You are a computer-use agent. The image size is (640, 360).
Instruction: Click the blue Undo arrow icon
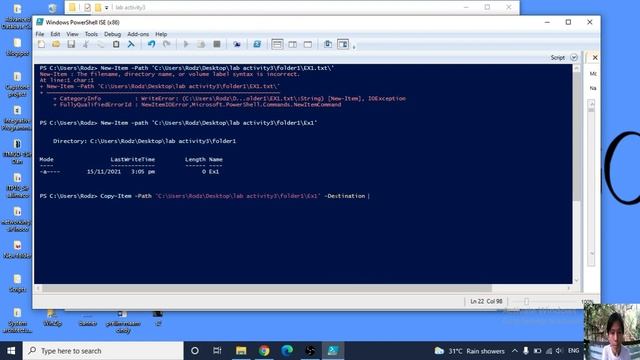coord(151,44)
